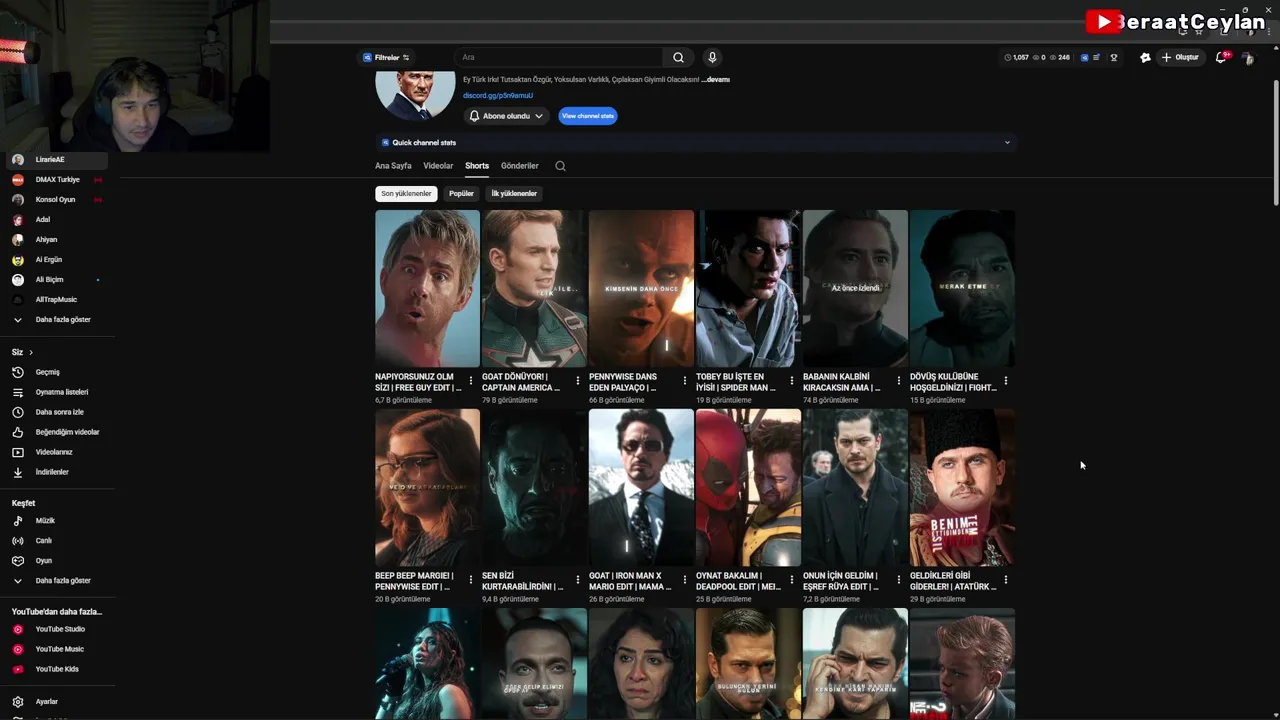The height and width of the screenshot is (720, 1280).
Task: Expand the Quick channel stats panel
Action: tap(695, 143)
